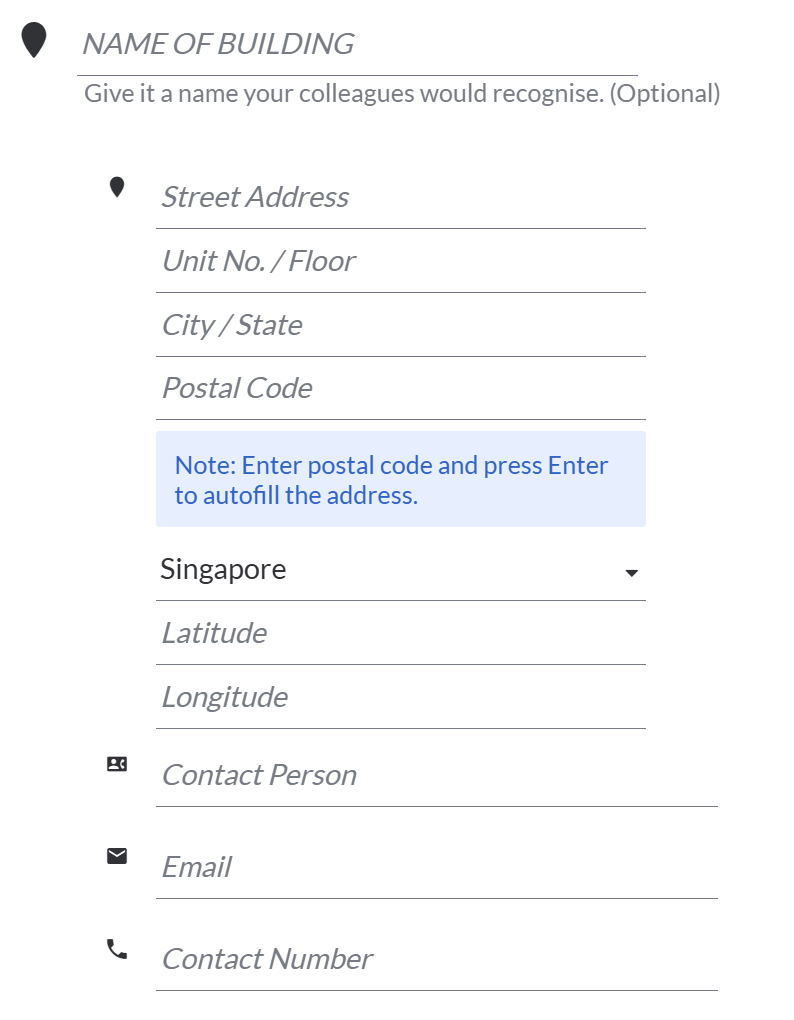794x1020 pixels.
Task: Focus the Email input field
Action: click(x=436, y=867)
